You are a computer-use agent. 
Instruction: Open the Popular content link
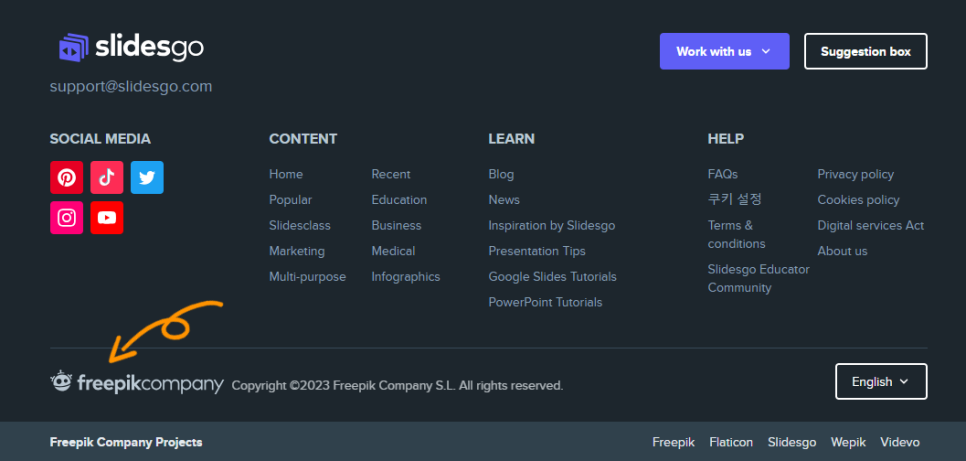click(290, 200)
